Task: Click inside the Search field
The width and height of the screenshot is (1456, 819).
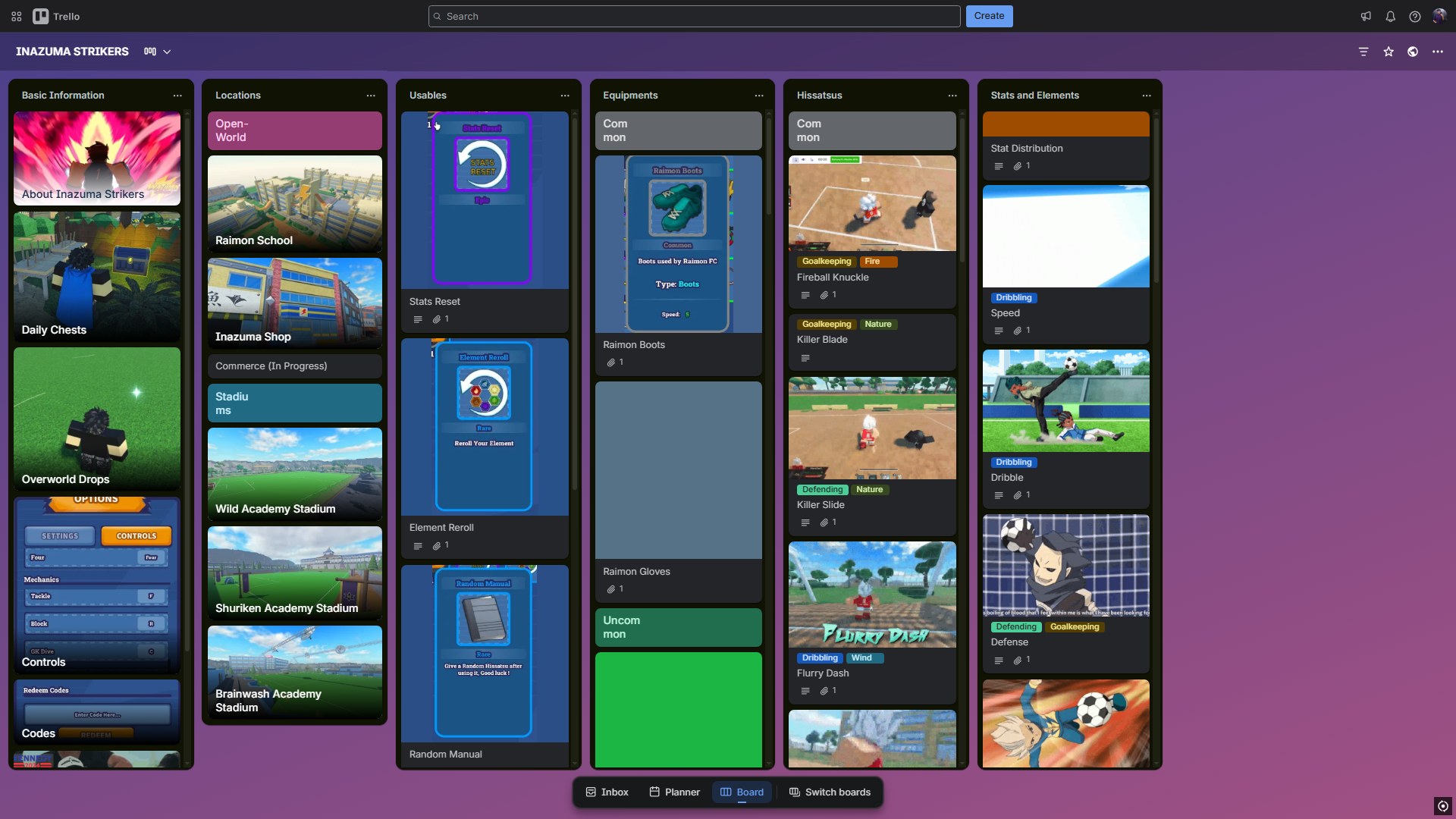Action: tap(692, 16)
